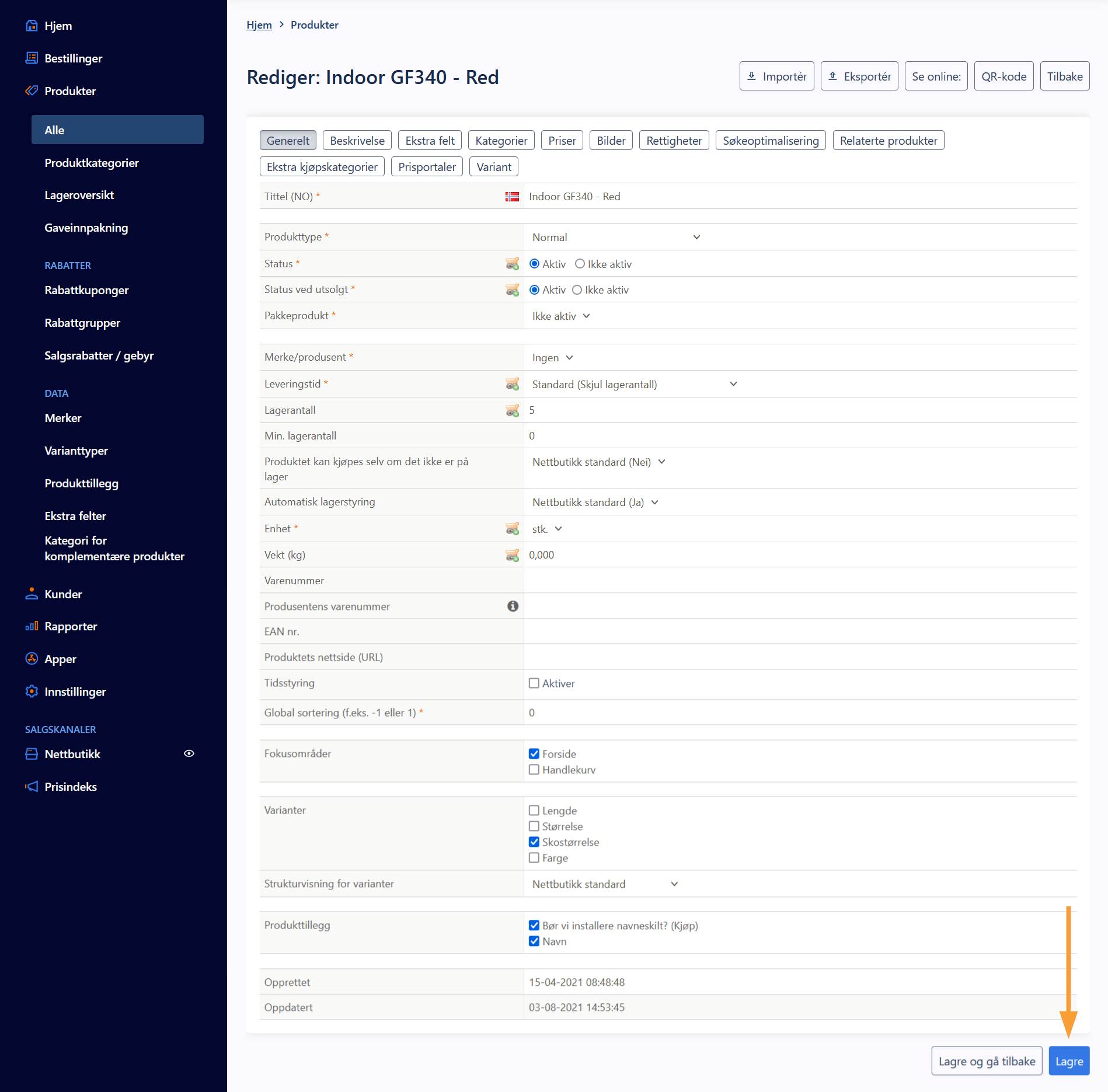The height and width of the screenshot is (1092, 1108).
Task: Click the Rapporter bar chart icon
Action: [32, 626]
